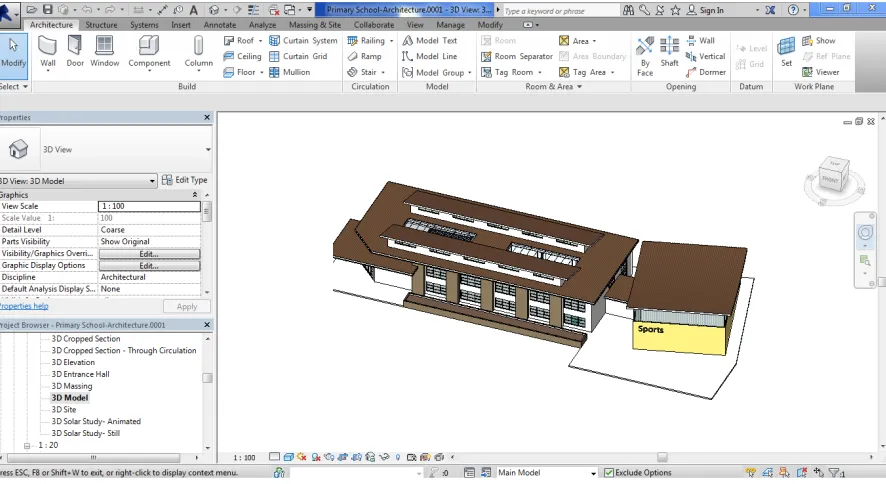Expand the Room & Area panel

(553, 86)
